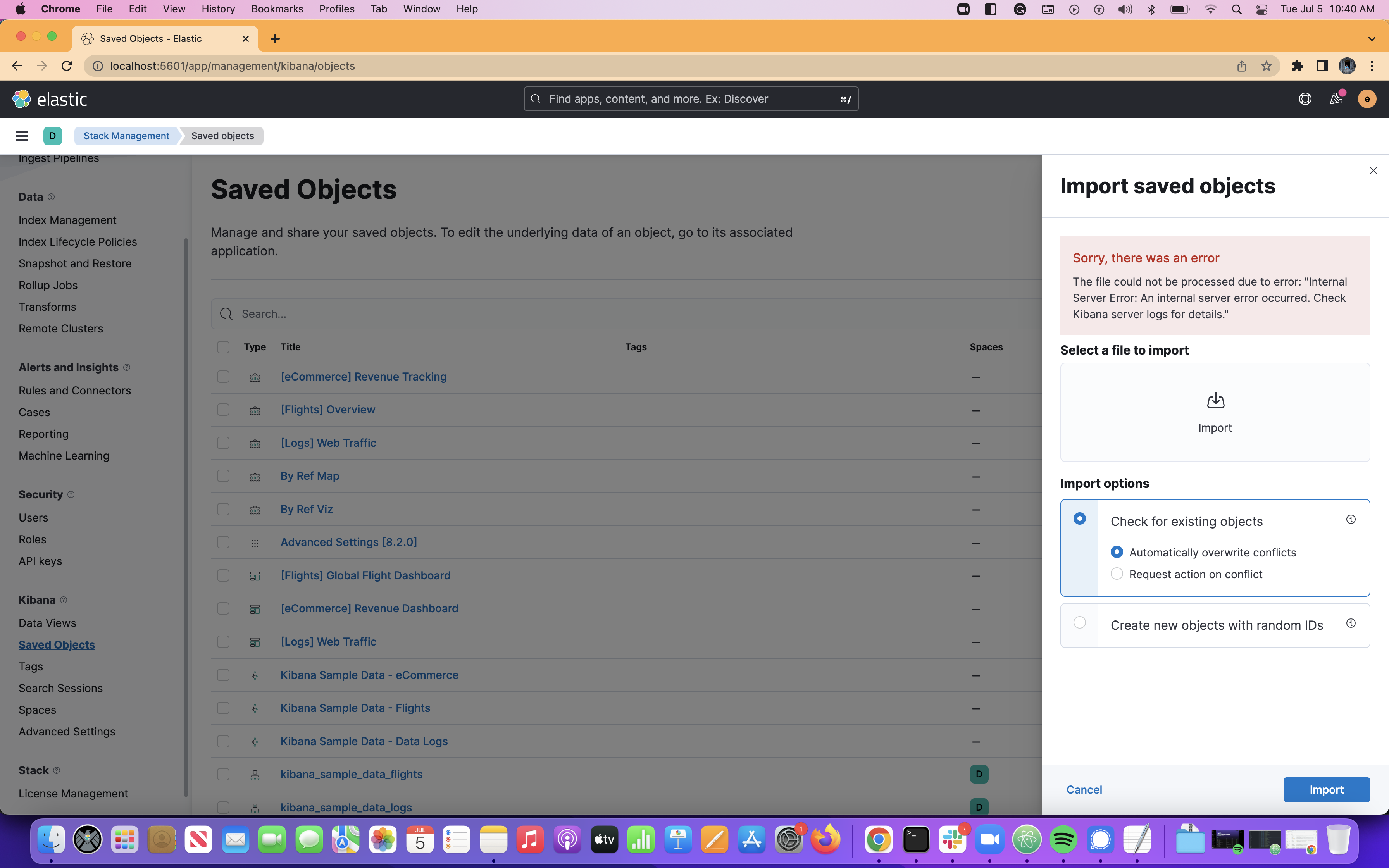The image size is (1389, 868).
Task: Open the Kibana hamburger navigation menu
Action: (22, 136)
